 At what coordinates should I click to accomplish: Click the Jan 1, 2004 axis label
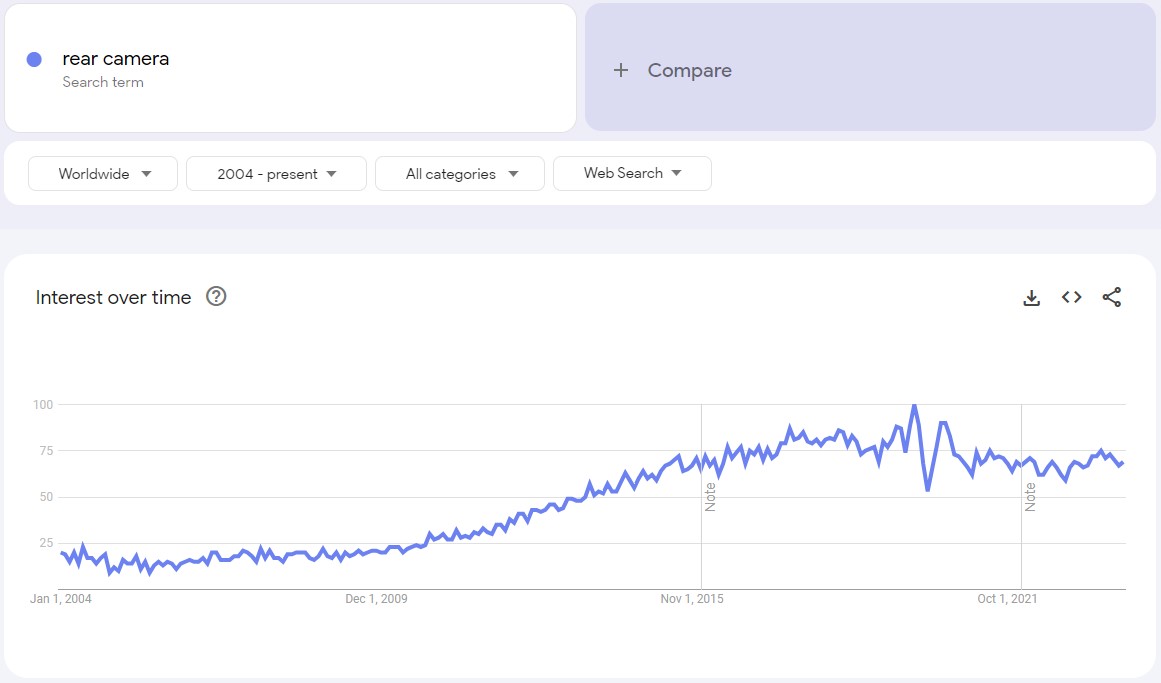[x=61, y=599]
